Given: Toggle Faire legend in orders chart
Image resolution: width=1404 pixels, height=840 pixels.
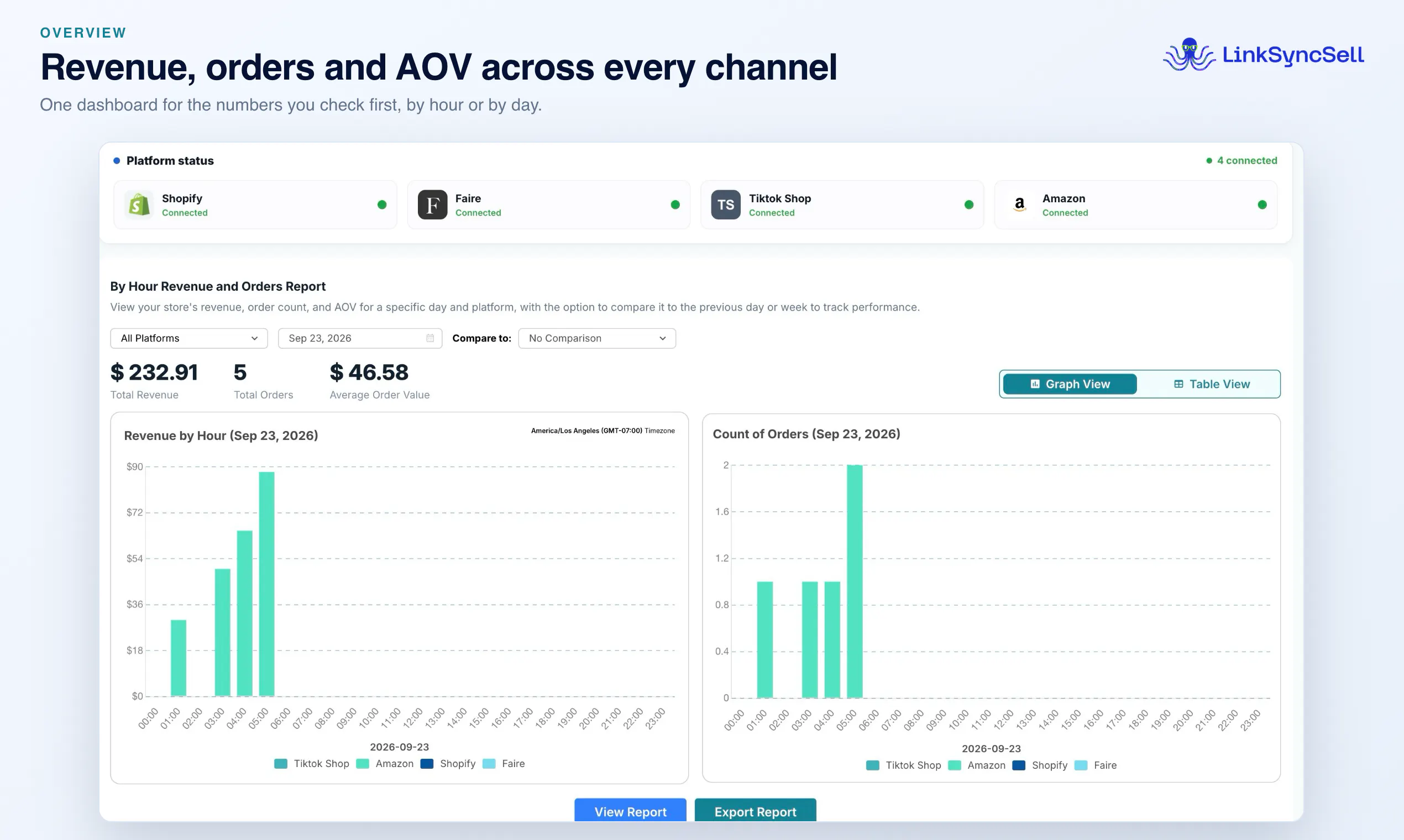Looking at the screenshot, I should coord(1096,765).
